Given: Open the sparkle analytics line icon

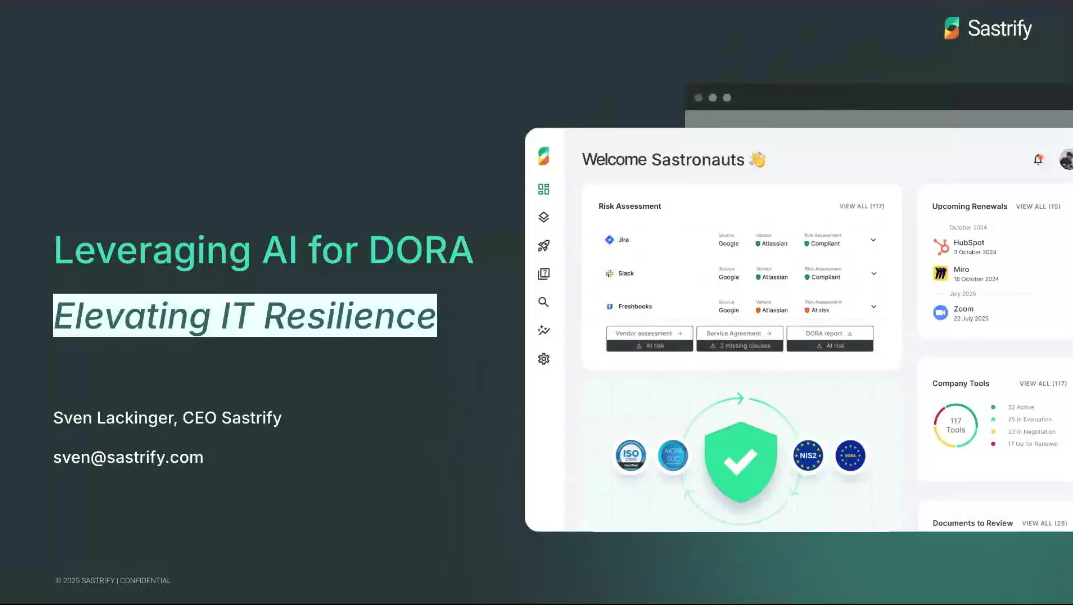Looking at the screenshot, I should 543,331.
